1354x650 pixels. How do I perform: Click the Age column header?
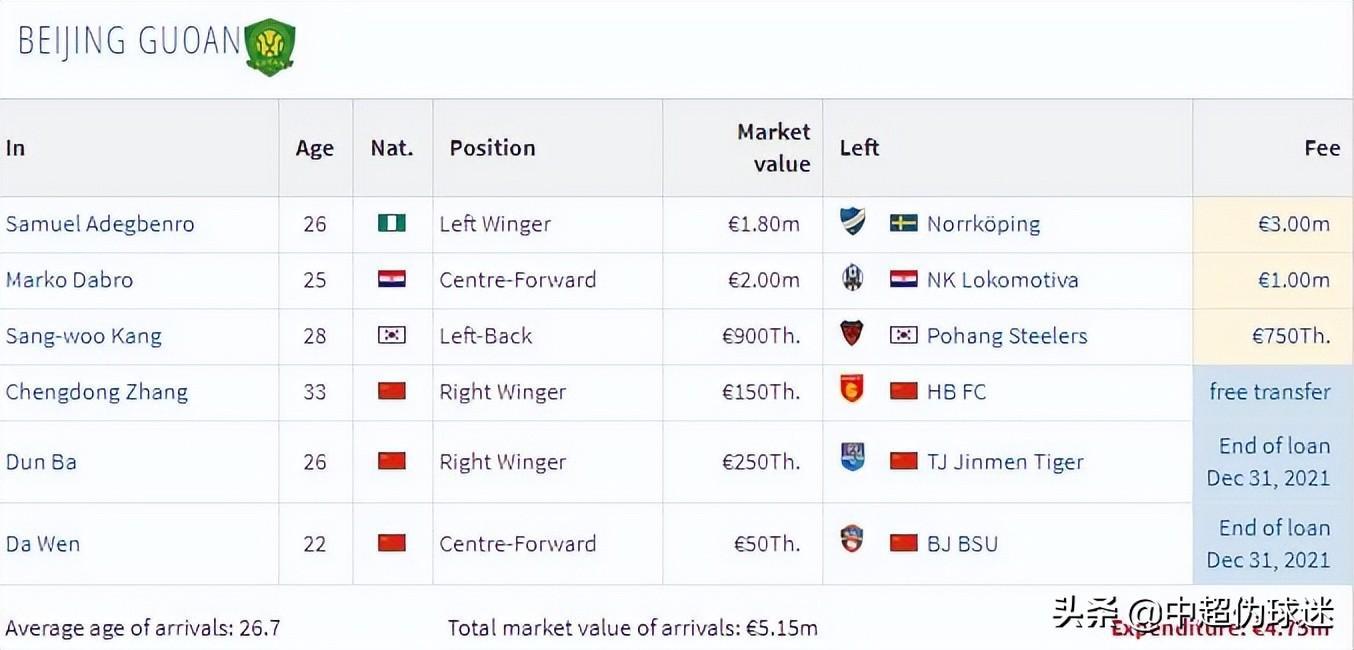point(314,148)
